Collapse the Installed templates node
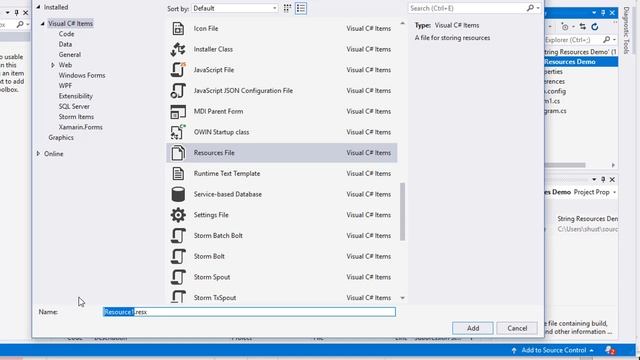The image size is (640, 360). (x=38, y=7)
